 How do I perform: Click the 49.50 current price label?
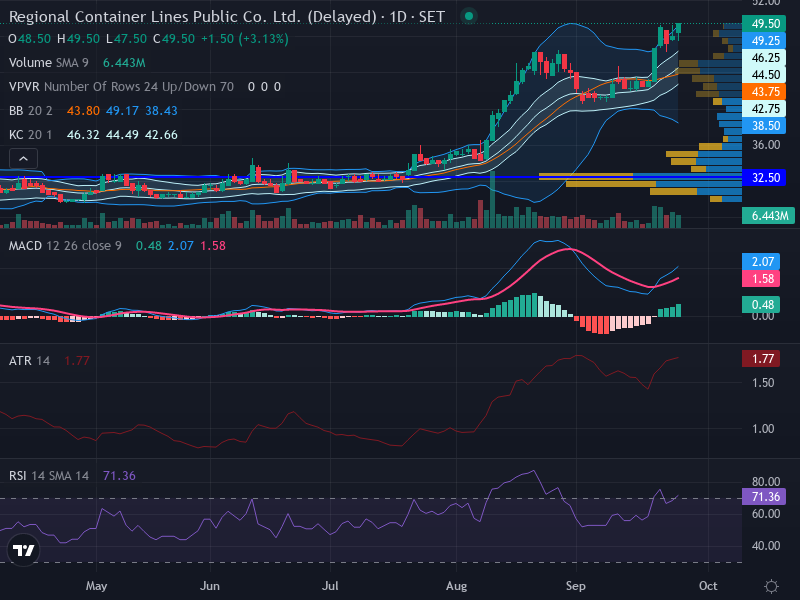tap(764, 23)
